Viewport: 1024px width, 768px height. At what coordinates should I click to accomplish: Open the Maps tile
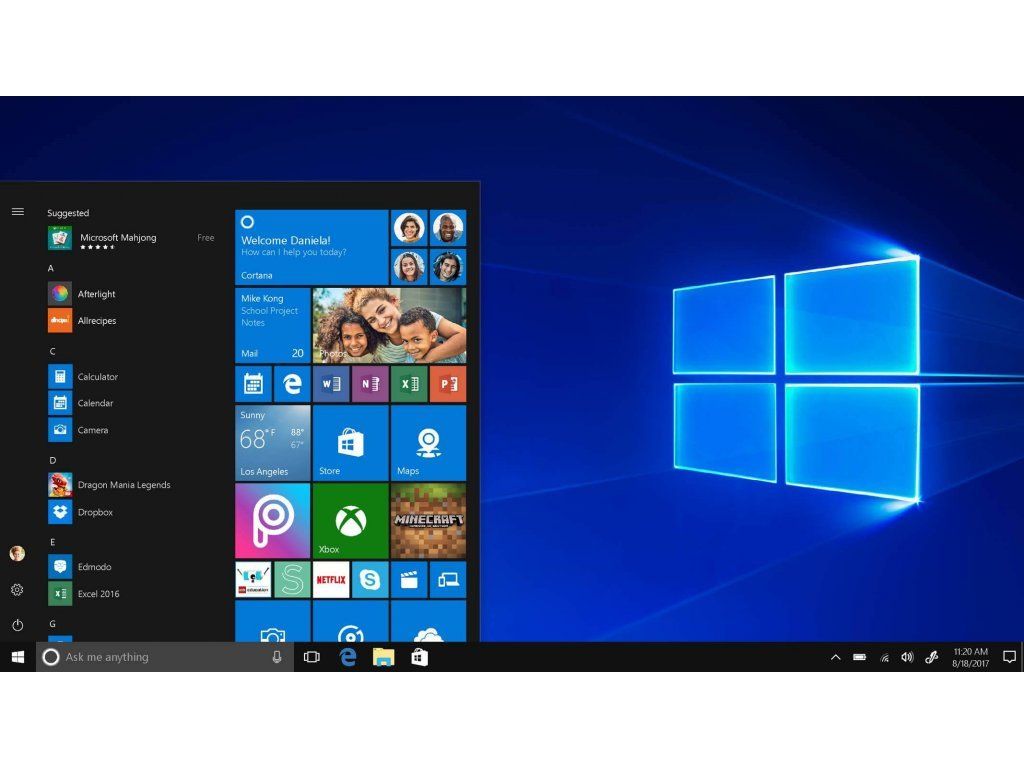[x=428, y=443]
